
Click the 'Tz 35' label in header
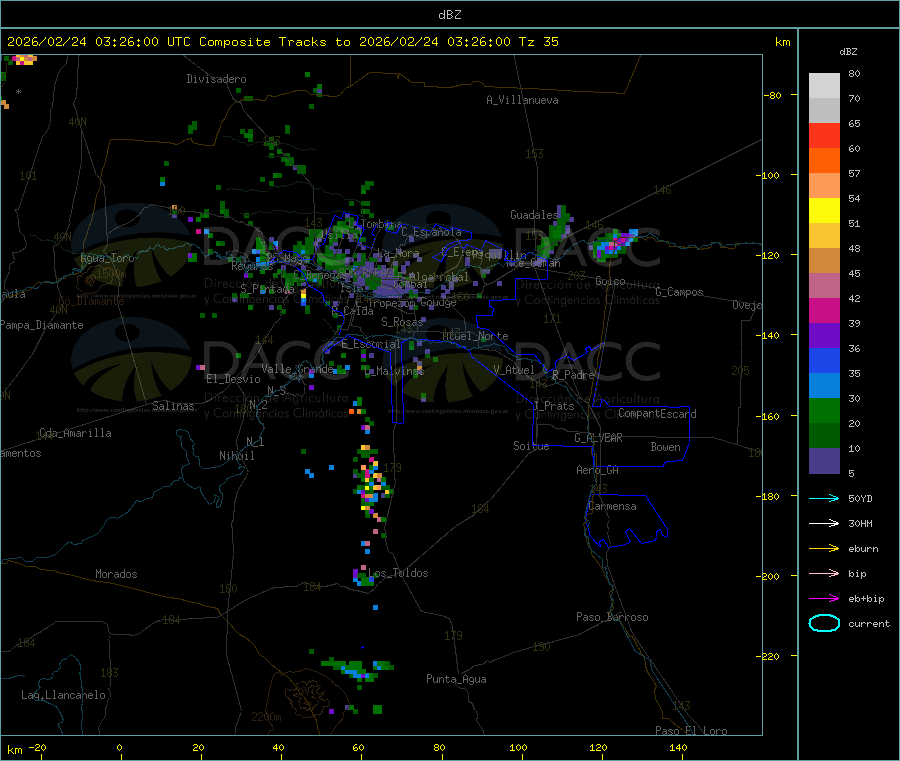coord(538,42)
